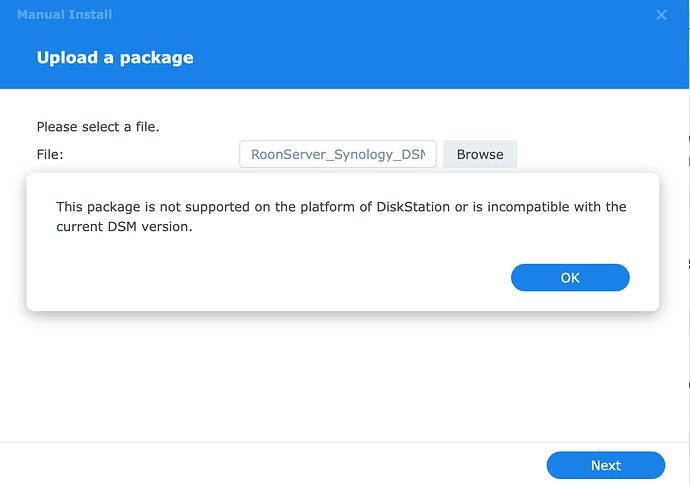690x486 pixels.
Task: Close the Manual Install window
Action: click(661, 15)
